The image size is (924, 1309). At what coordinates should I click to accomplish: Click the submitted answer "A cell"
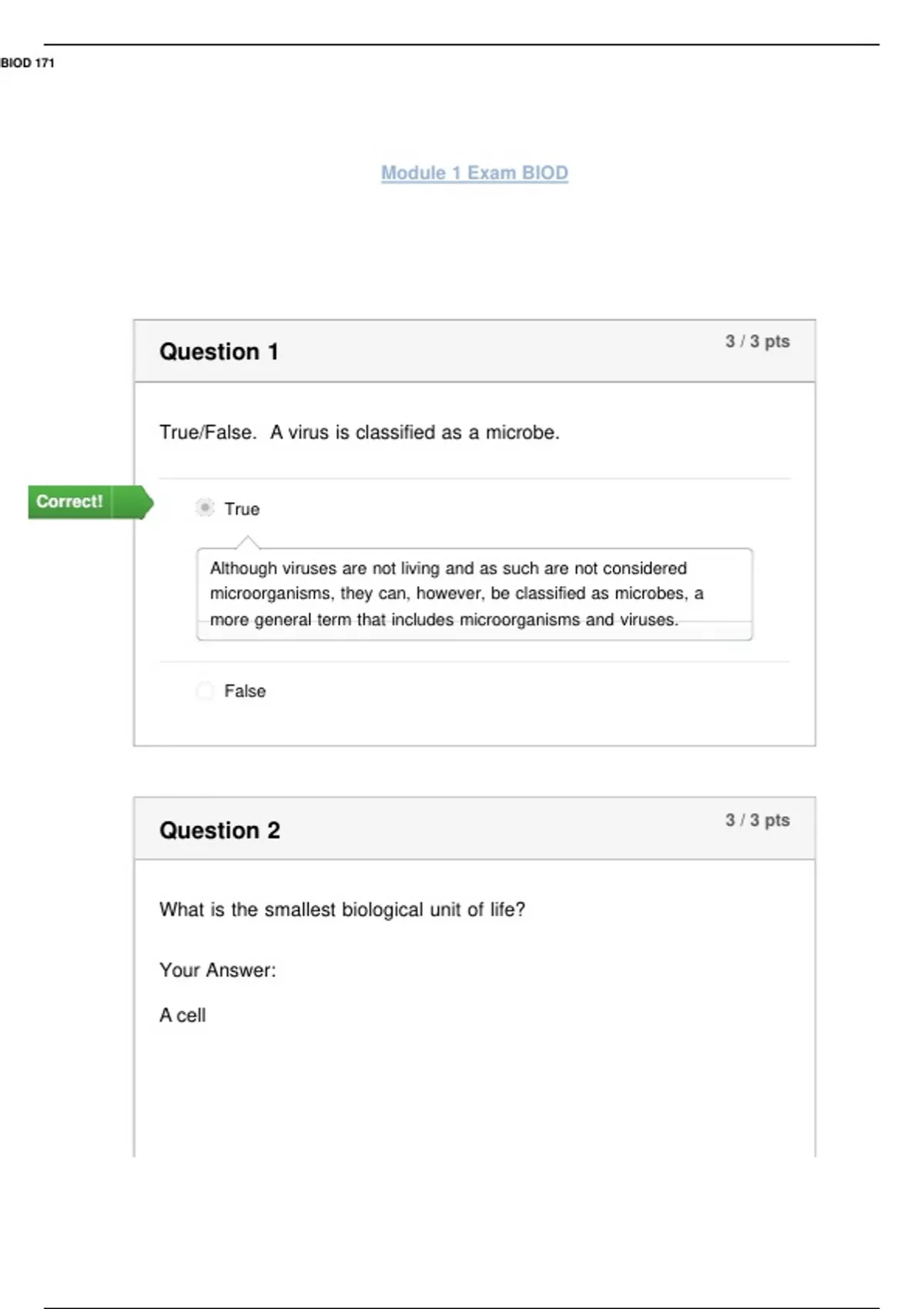click(x=182, y=1016)
